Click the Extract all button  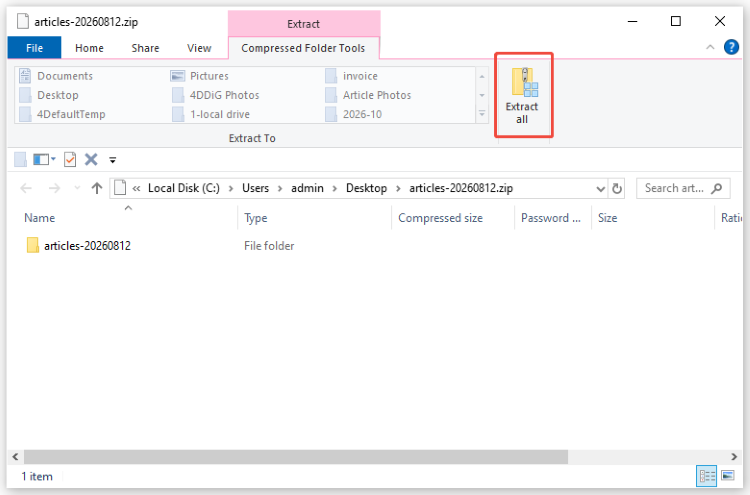[x=523, y=95]
